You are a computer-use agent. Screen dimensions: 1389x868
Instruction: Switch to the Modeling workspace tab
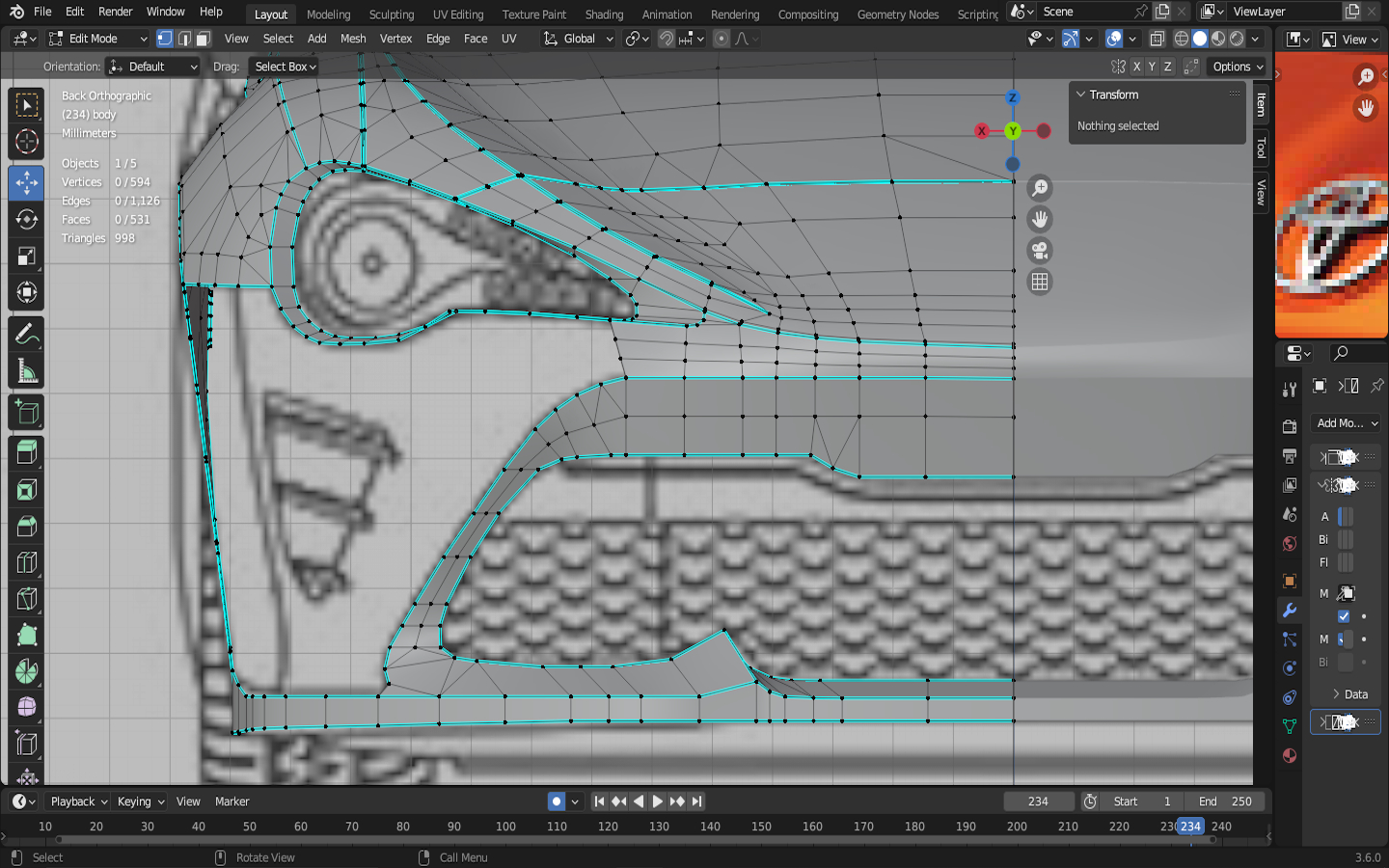(328, 14)
